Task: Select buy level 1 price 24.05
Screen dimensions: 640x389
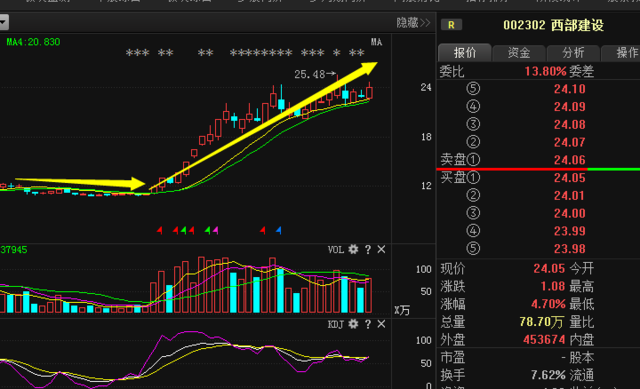Action: [569, 178]
